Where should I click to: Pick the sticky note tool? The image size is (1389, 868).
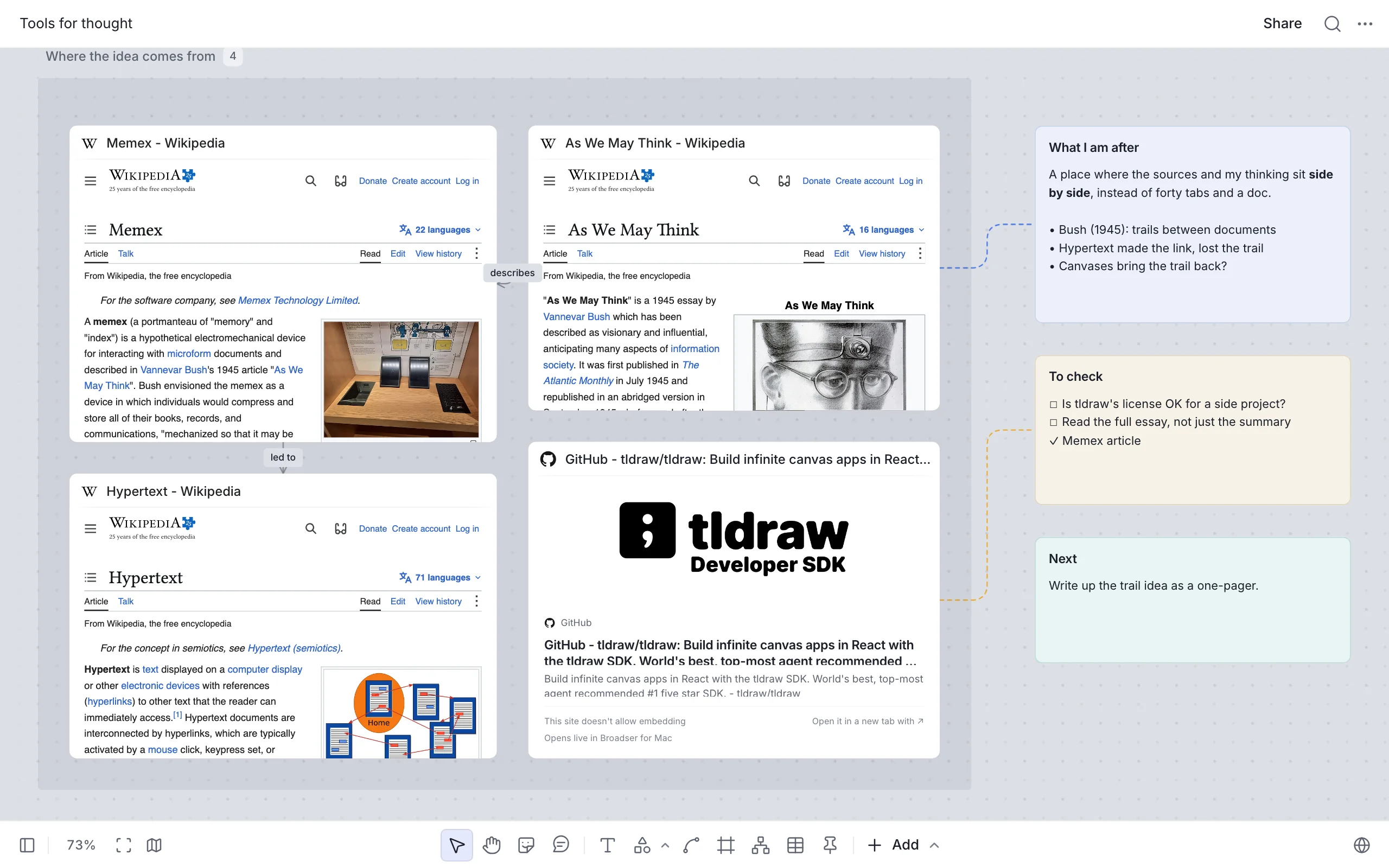point(526,845)
